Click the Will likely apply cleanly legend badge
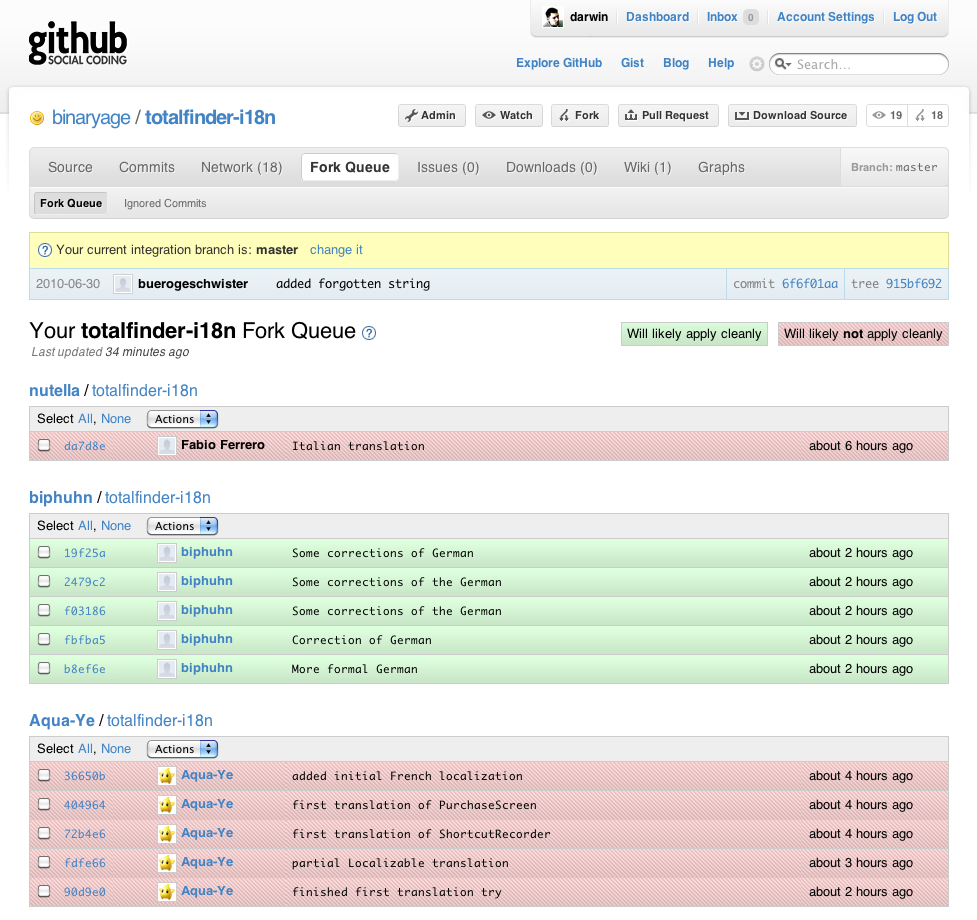This screenshot has height=920, width=977. click(x=694, y=334)
